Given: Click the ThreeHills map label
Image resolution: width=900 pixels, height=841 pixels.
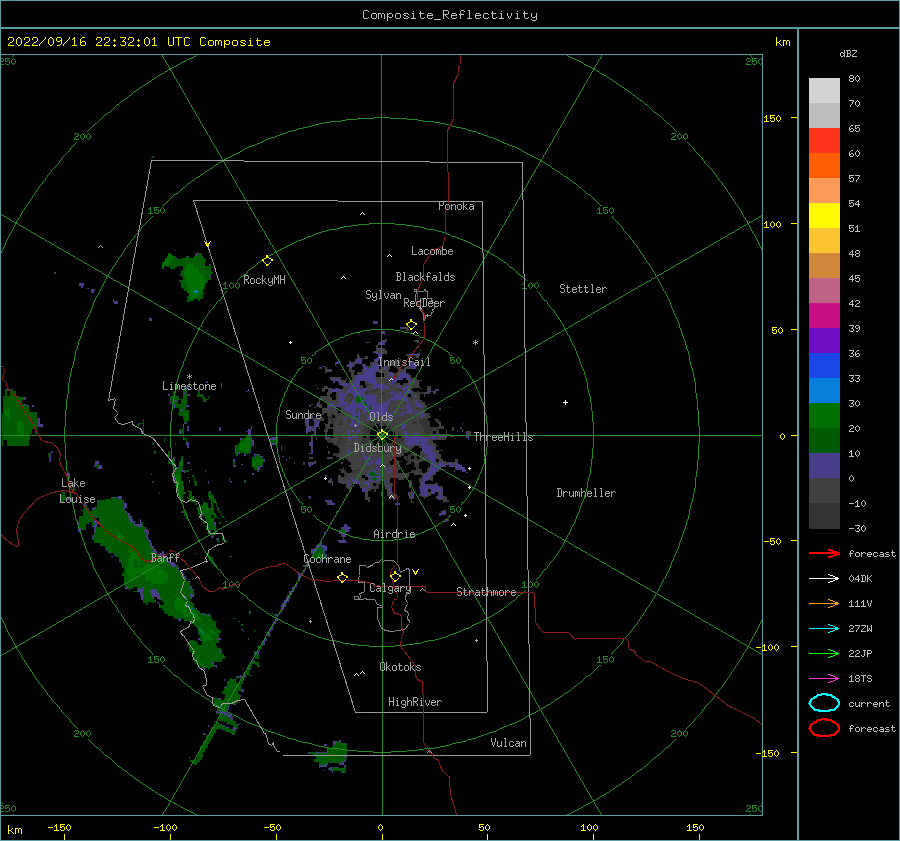Looking at the screenshot, I should coord(503,437).
